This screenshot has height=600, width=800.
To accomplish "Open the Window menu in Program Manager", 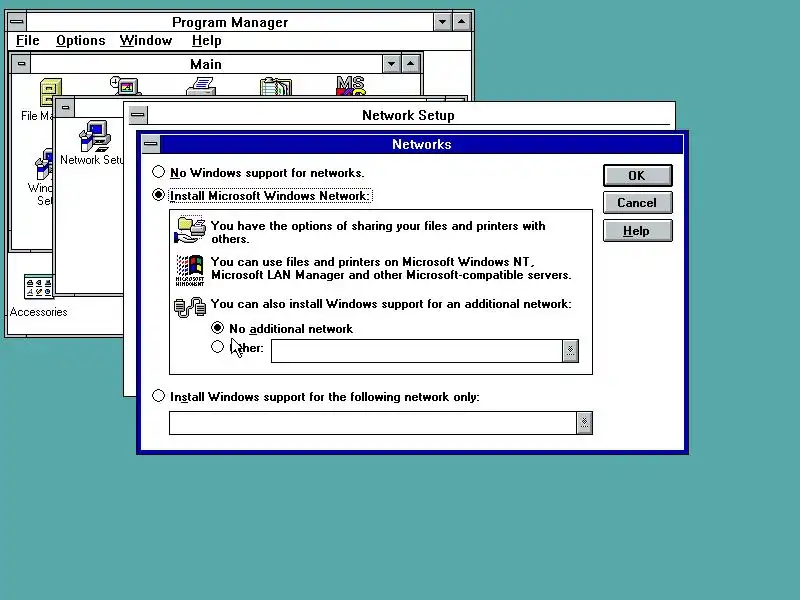I will [146, 40].
